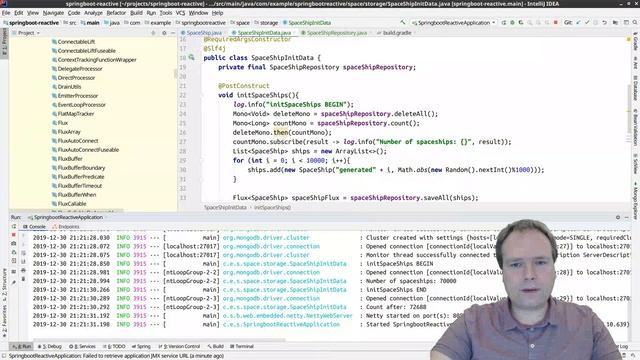Open the Version Control tool window
Screen dimensions: 640x360
pos(179,347)
